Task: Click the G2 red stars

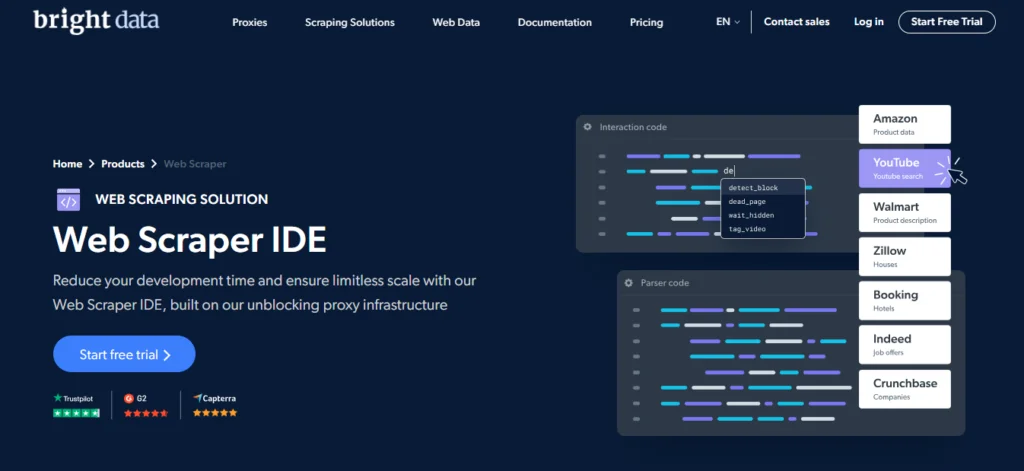Action: [x=146, y=413]
